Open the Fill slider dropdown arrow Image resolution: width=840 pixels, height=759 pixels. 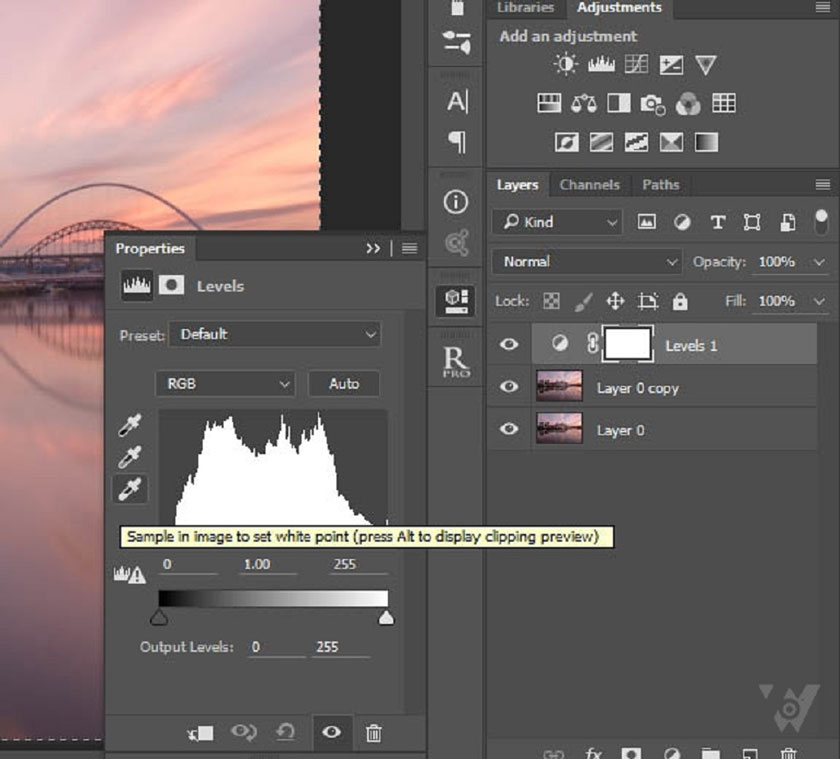click(x=819, y=302)
